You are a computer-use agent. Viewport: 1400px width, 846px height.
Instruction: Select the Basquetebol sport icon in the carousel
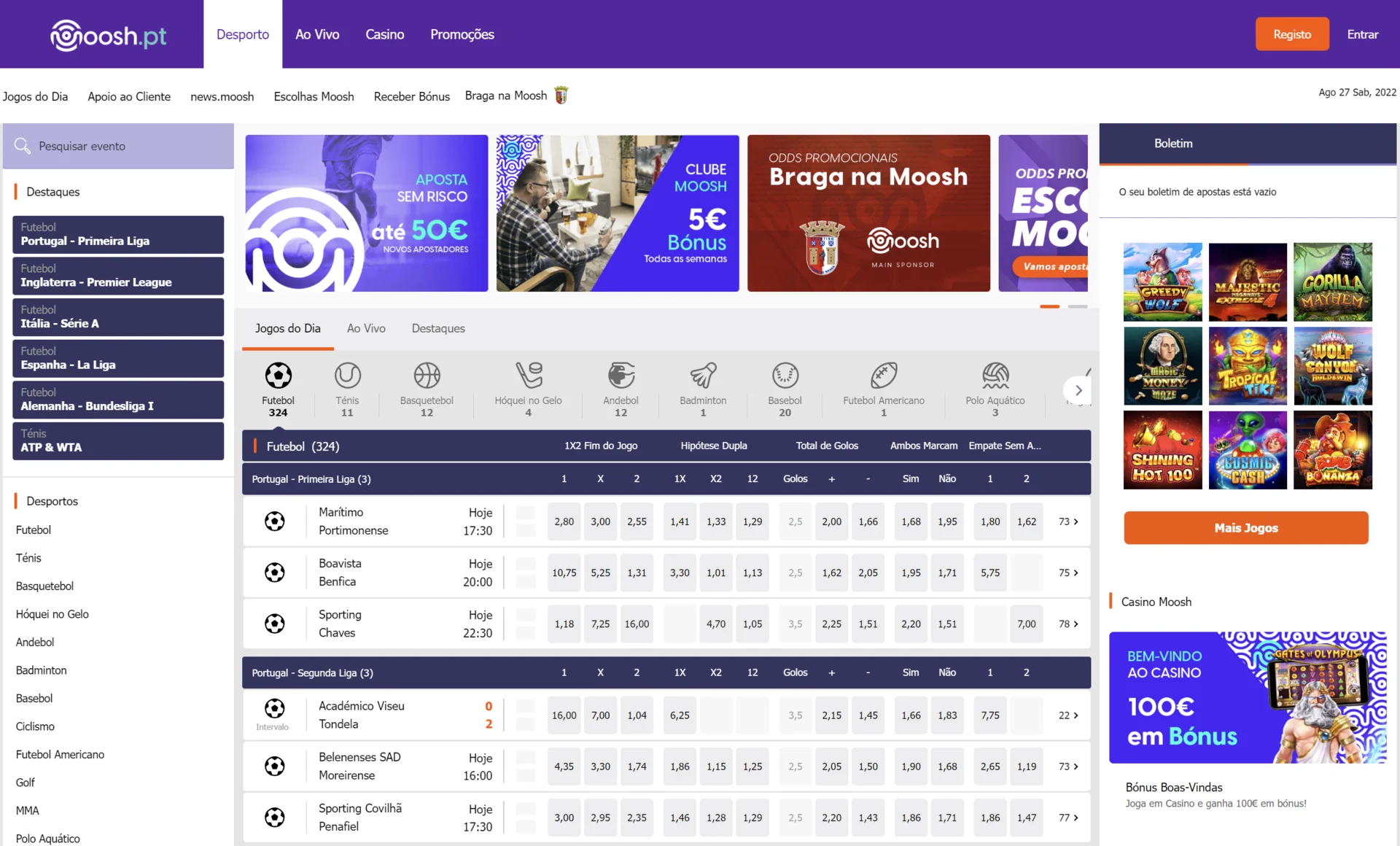tap(427, 376)
